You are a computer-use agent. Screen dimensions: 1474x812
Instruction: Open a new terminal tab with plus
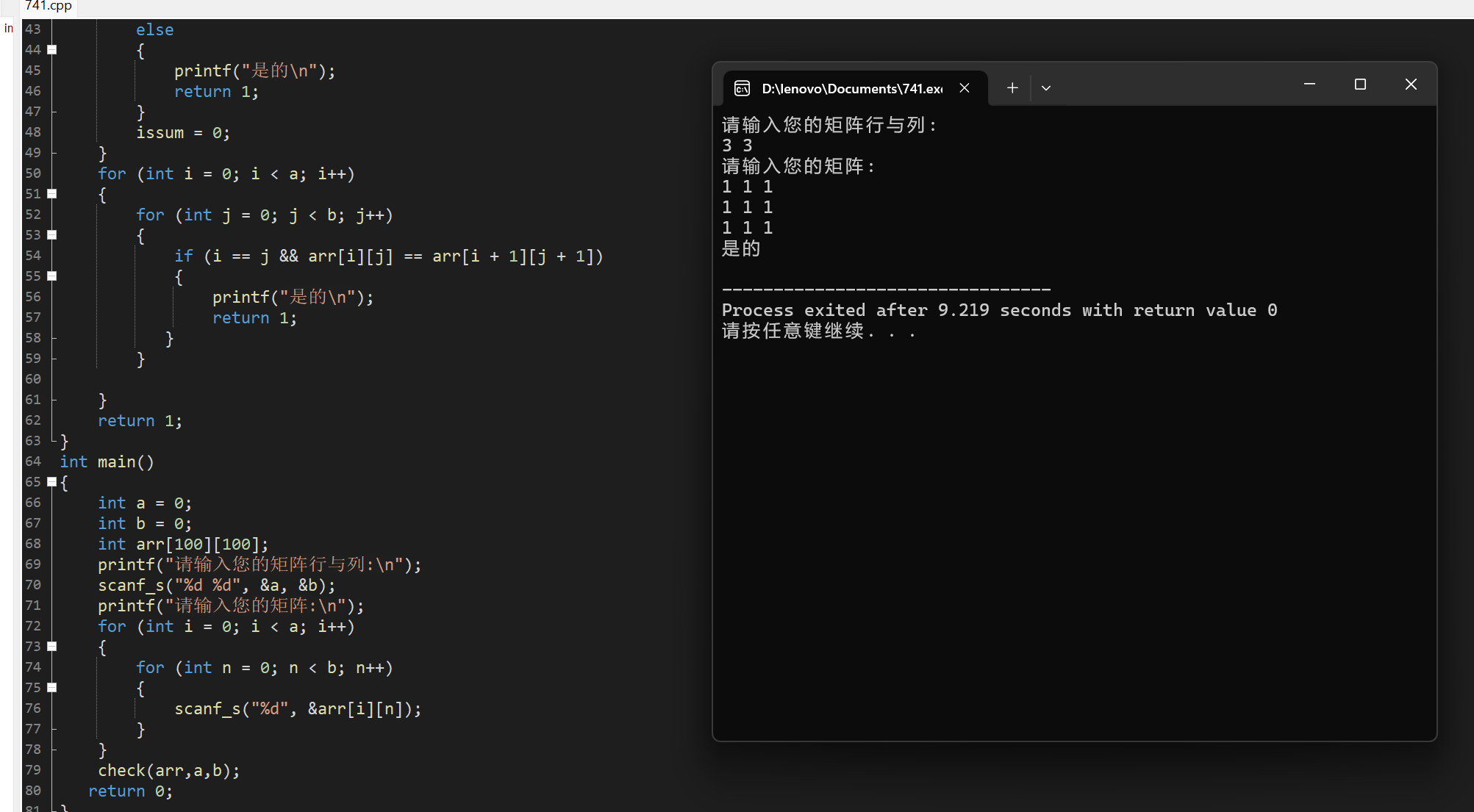1012,88
